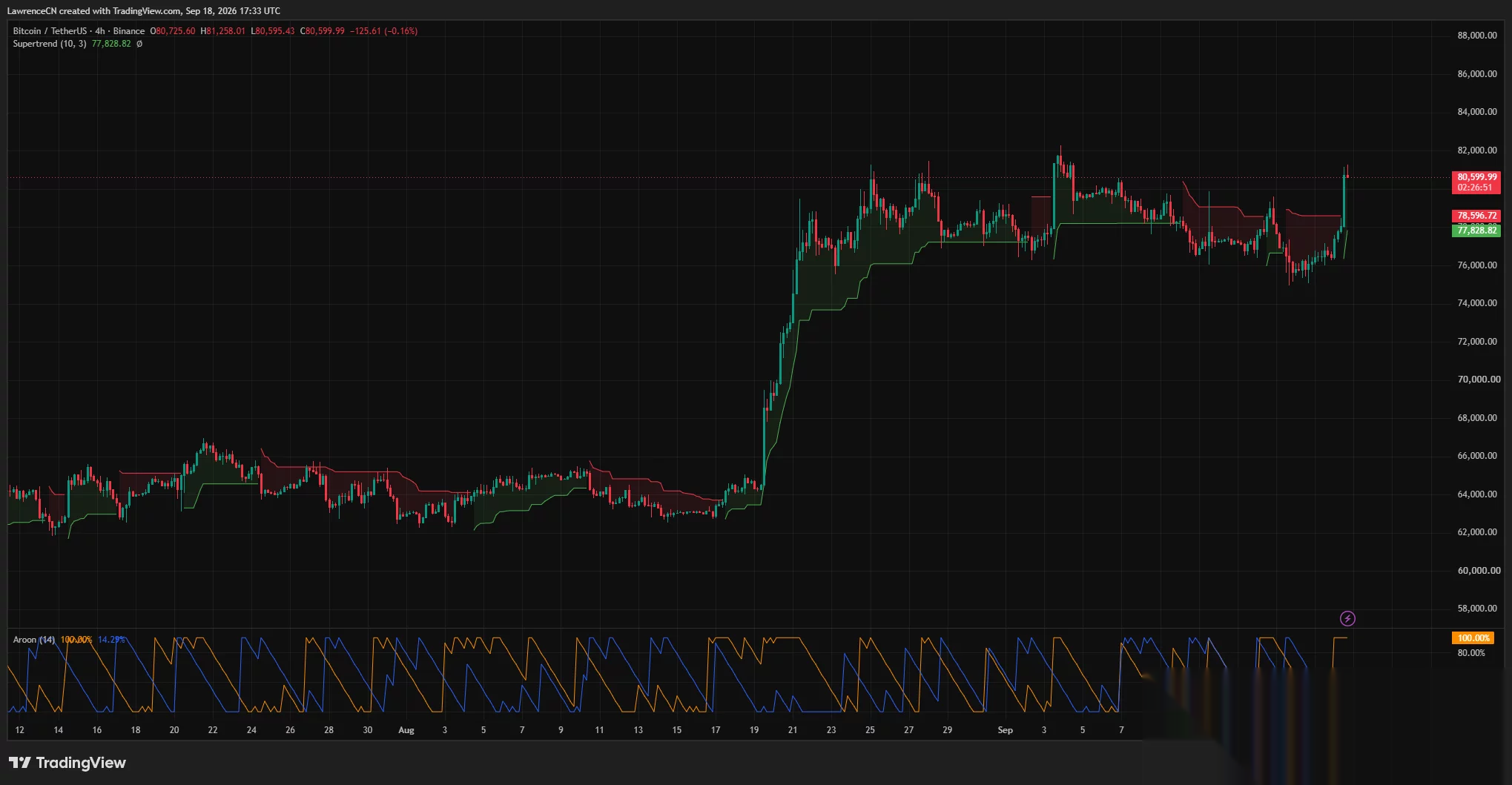The image size is (1512, 785).
Task: Click date 9 on the time axis
Action: click(x=561, y=730)
